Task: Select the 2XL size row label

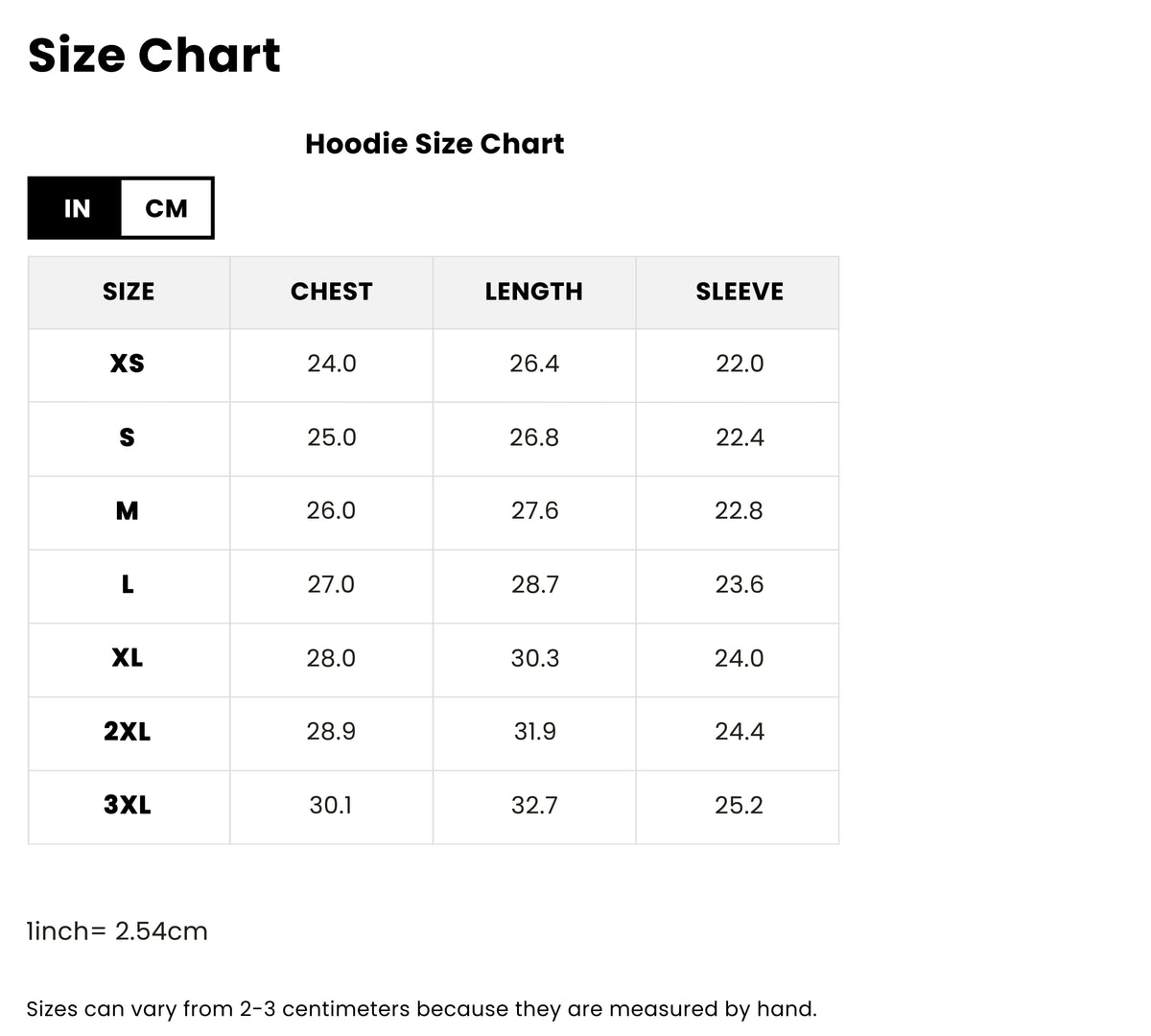Action: pyautogui.click(x=128, y=732)
